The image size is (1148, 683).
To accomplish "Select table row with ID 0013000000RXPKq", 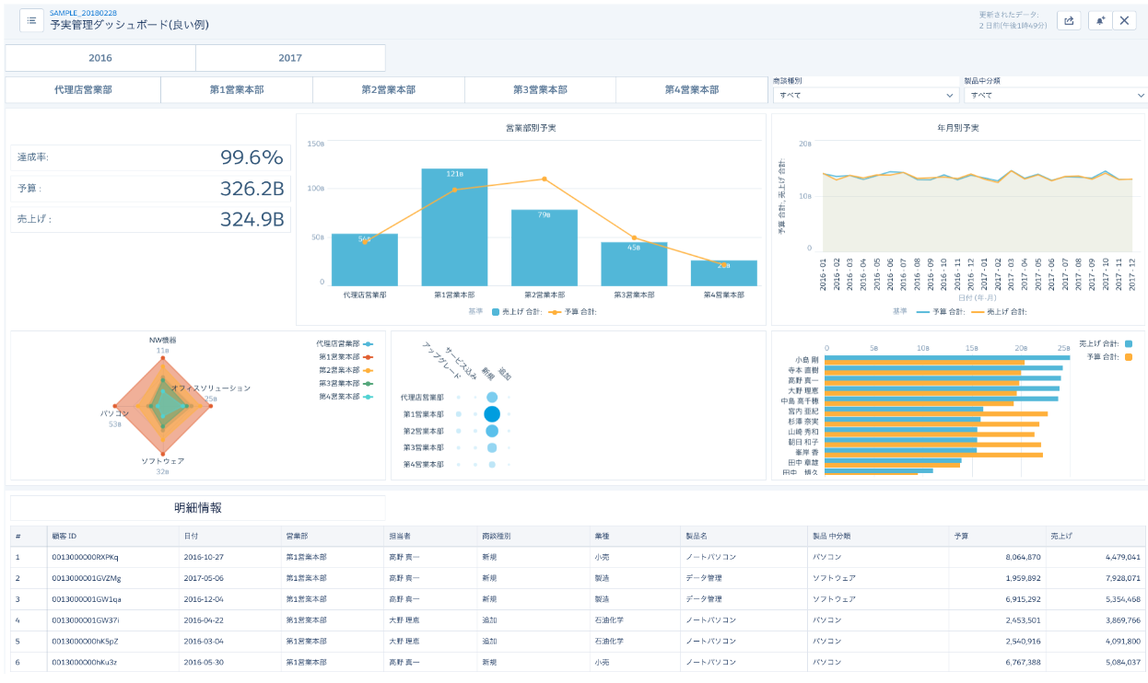I will click(x=578, y=557).
